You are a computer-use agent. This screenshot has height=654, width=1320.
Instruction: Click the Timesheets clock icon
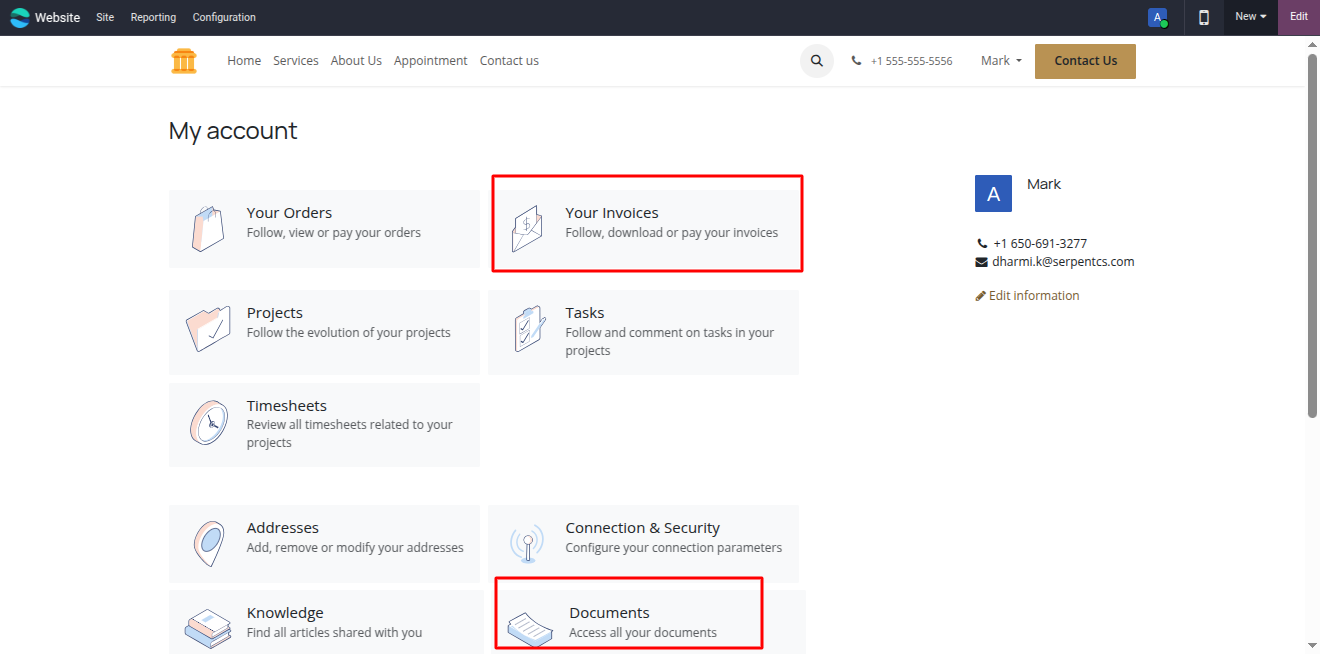pyautogui.click(x=208, y=423)
